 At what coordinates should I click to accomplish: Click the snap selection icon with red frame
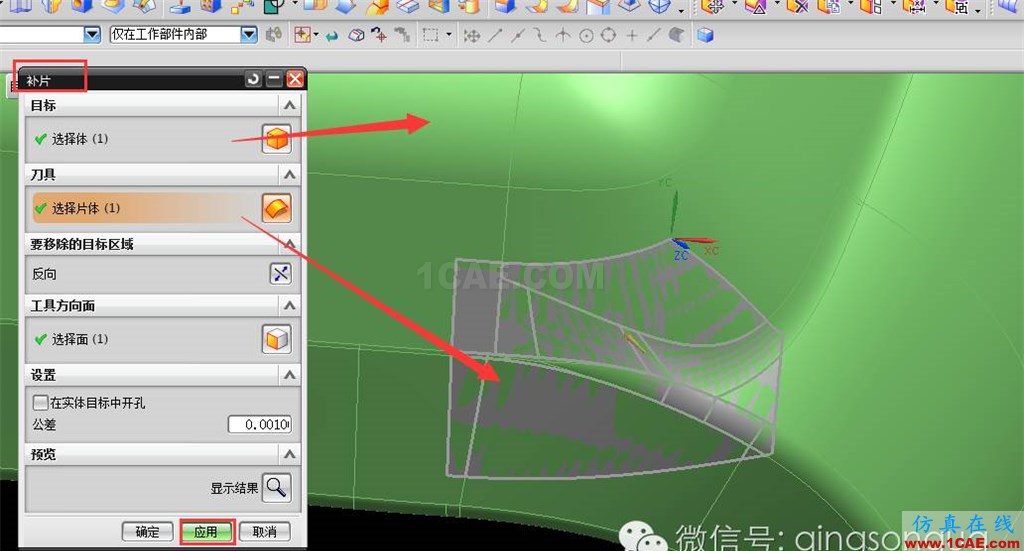(x=302, y=35)
